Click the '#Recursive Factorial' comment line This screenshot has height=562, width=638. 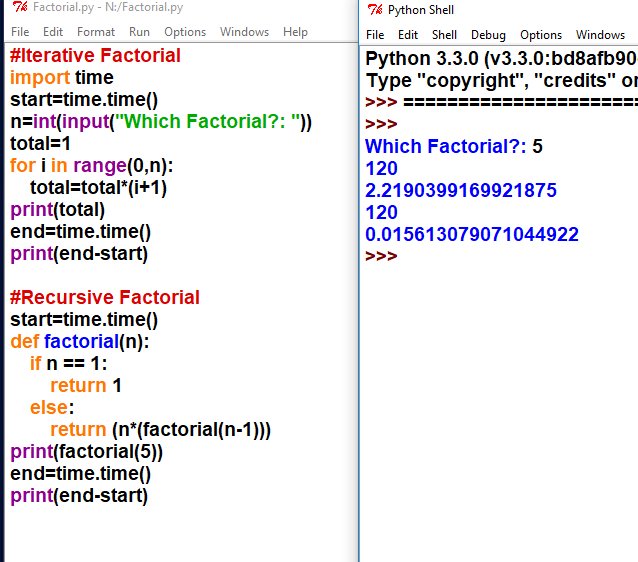click(x=105, y=297)
